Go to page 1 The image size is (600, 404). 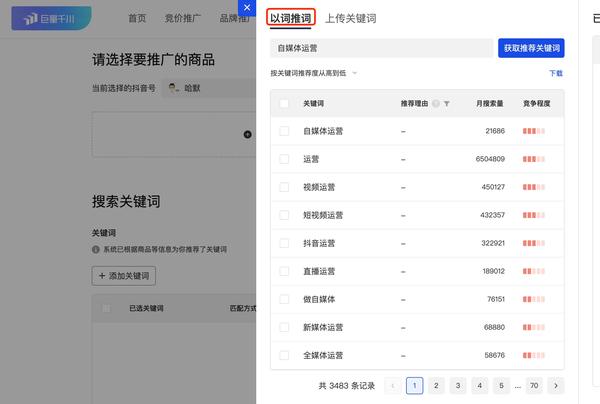coord(414,386)
